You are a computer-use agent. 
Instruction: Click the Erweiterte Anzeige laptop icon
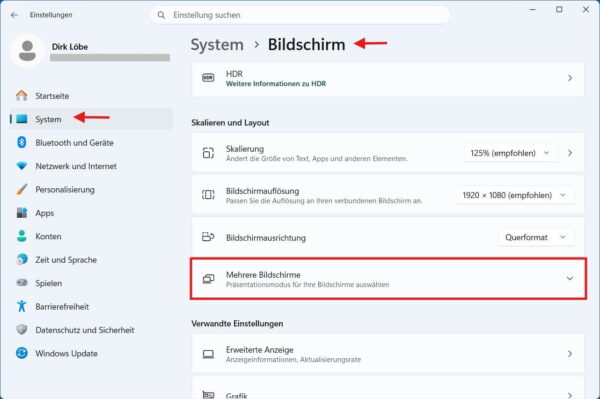pos(208,354)
